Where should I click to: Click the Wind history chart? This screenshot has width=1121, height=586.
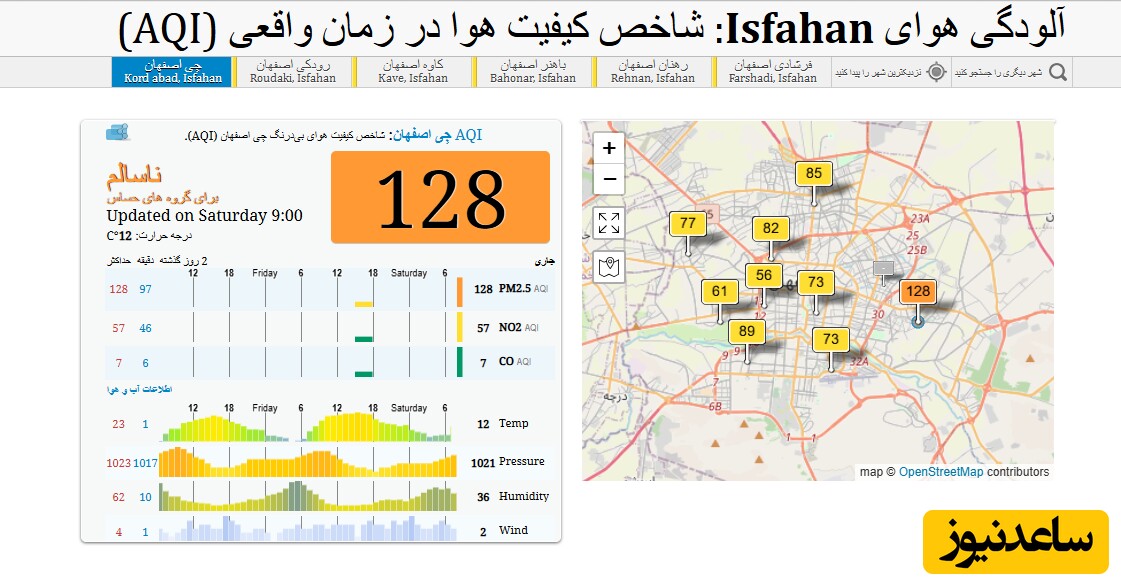point(307,528)
